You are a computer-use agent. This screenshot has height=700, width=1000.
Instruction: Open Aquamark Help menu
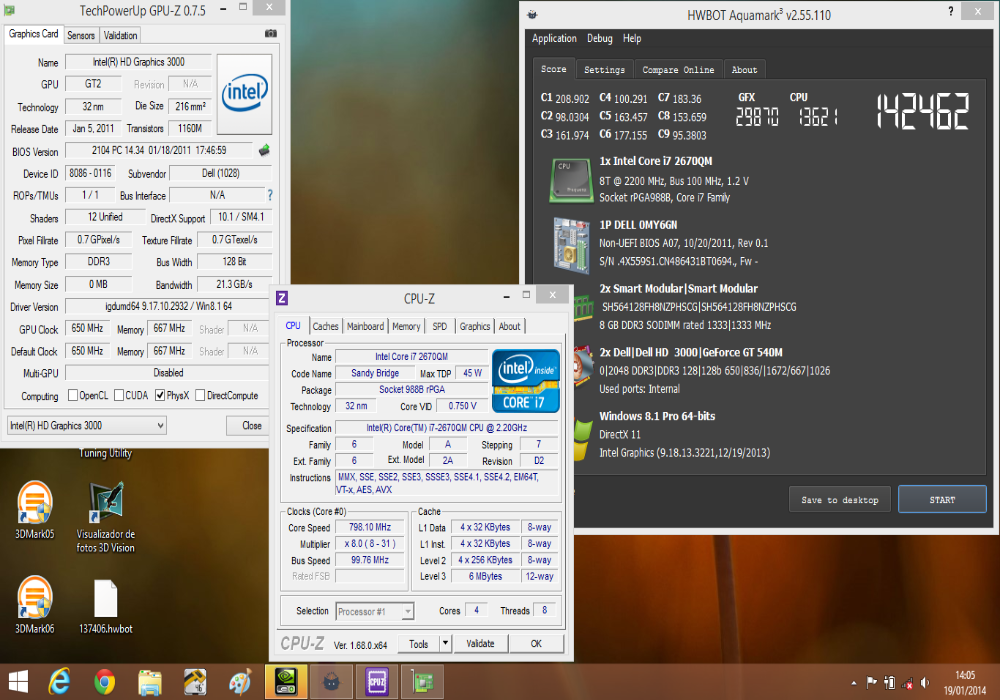click(x=632, y=38)
